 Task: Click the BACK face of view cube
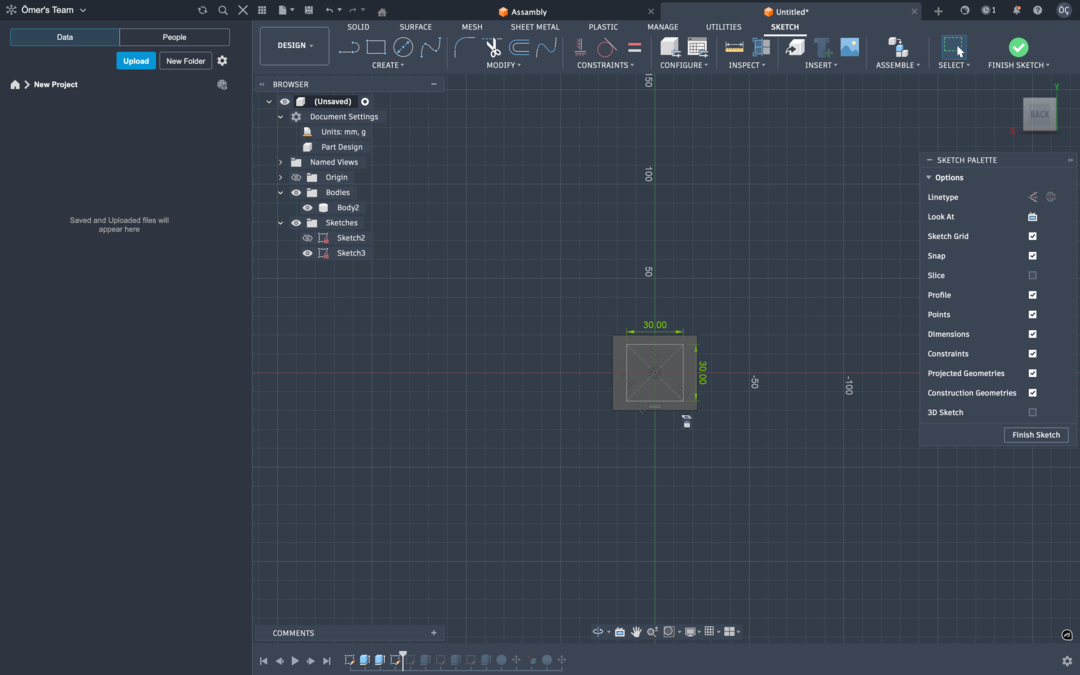point(1039,114)
